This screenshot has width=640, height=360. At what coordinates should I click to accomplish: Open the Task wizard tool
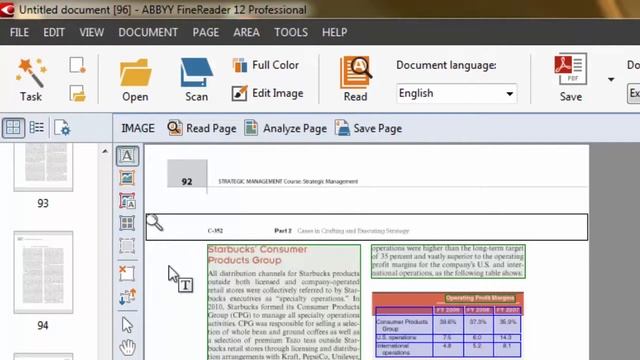[x=31, y=80]
